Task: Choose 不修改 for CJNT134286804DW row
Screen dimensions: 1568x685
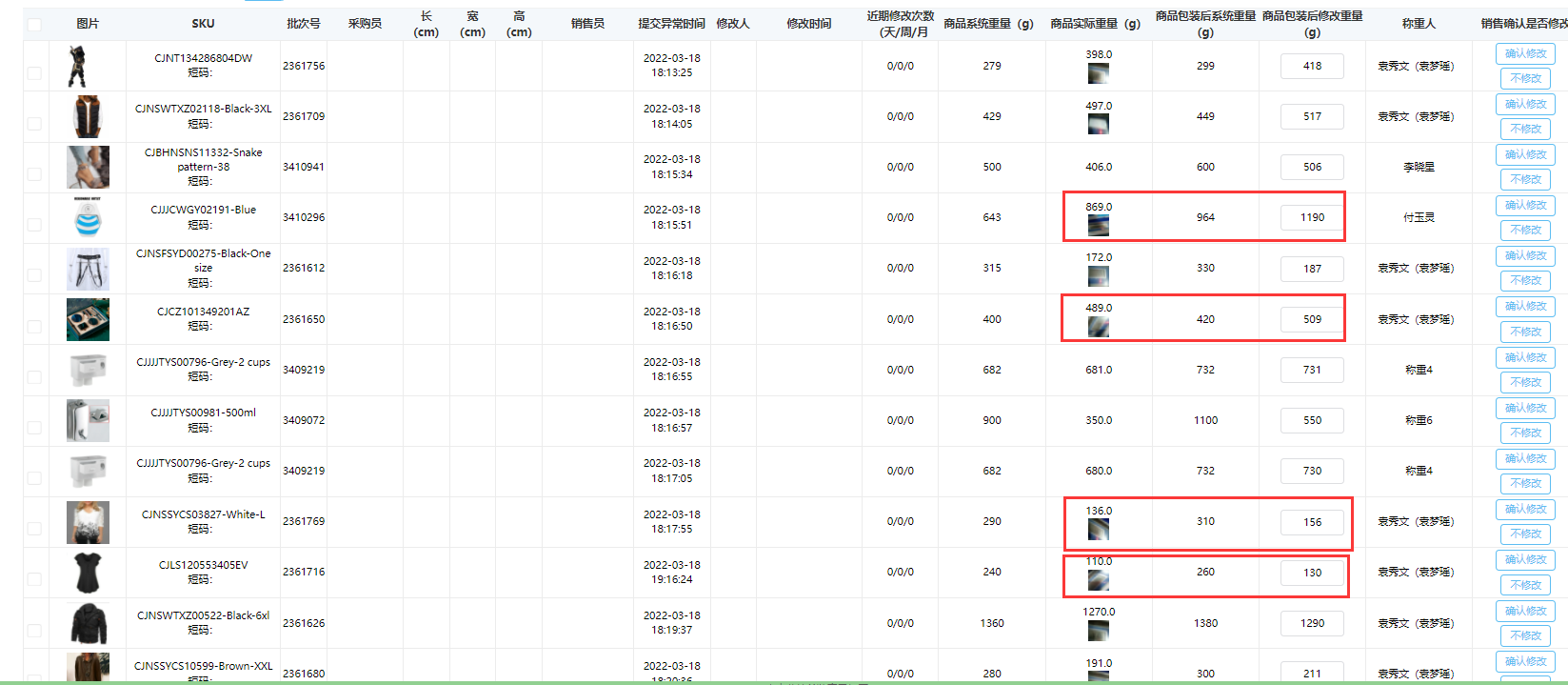Action: [1525, 78]
